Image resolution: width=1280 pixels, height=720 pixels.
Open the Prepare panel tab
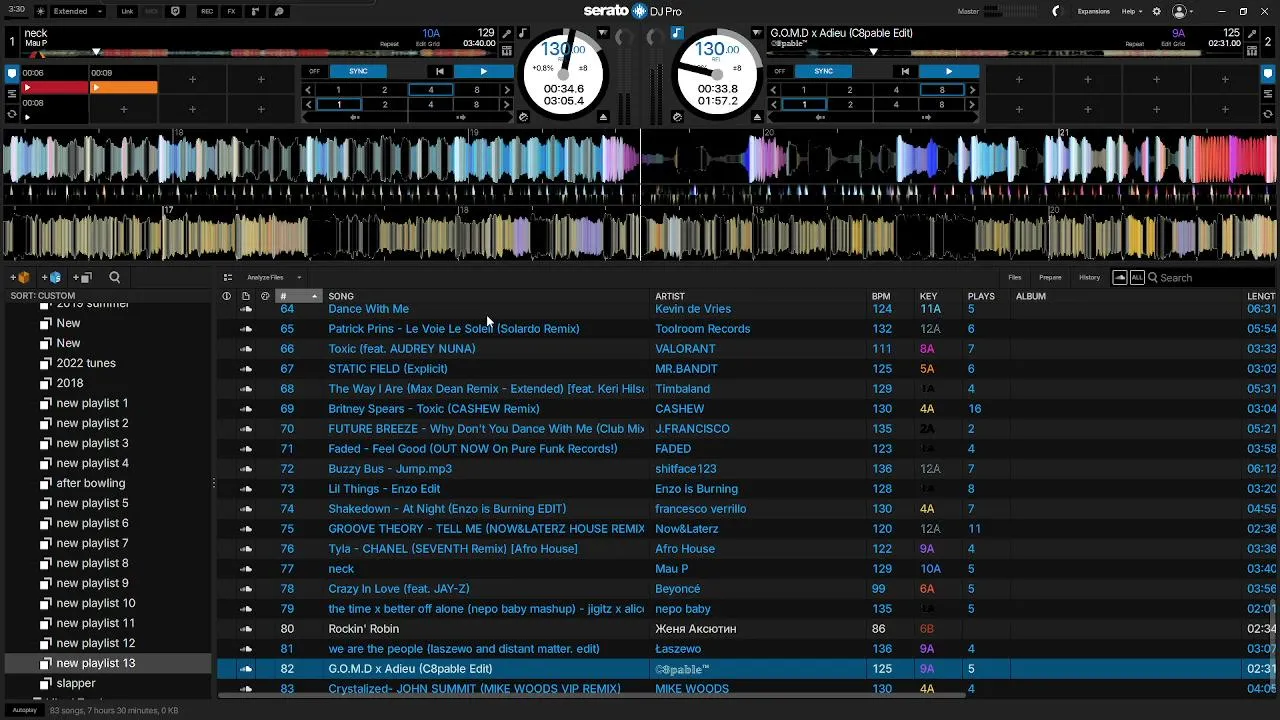[x=1050, y=277]
